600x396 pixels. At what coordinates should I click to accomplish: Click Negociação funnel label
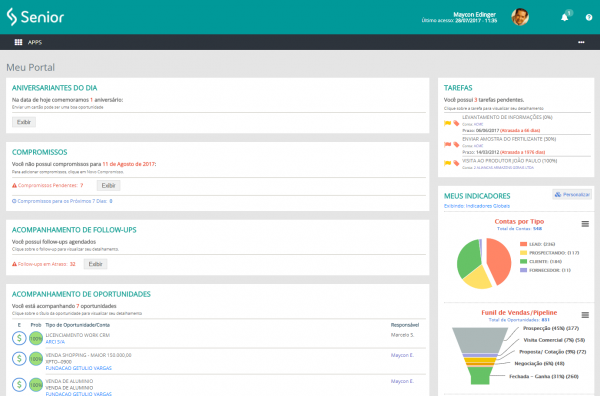pyautogui.click(x=539, y=363)
